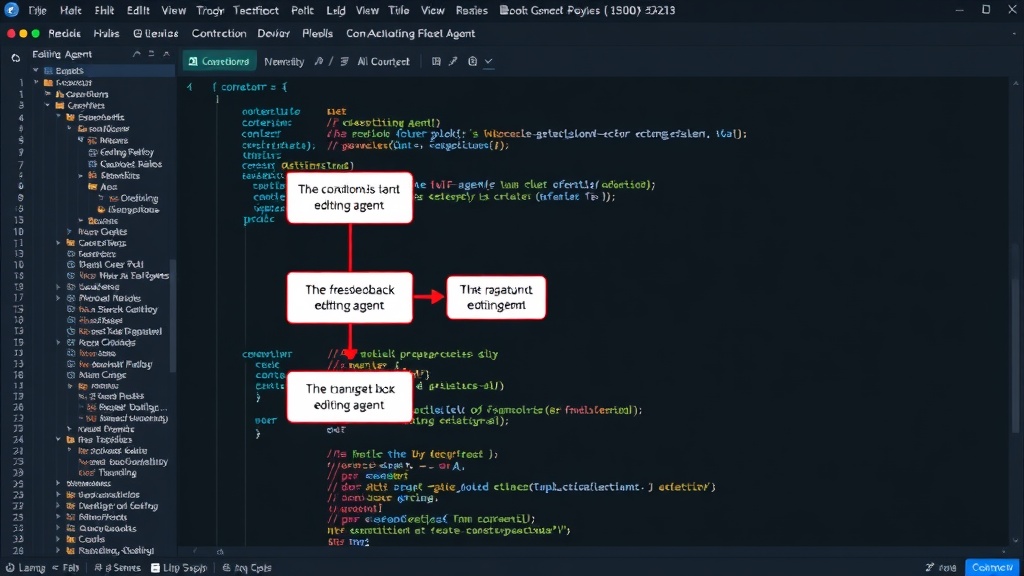Open the first View menu in menu bar
This screenshot has width=1024, height=576.
(x=174, y=10)
